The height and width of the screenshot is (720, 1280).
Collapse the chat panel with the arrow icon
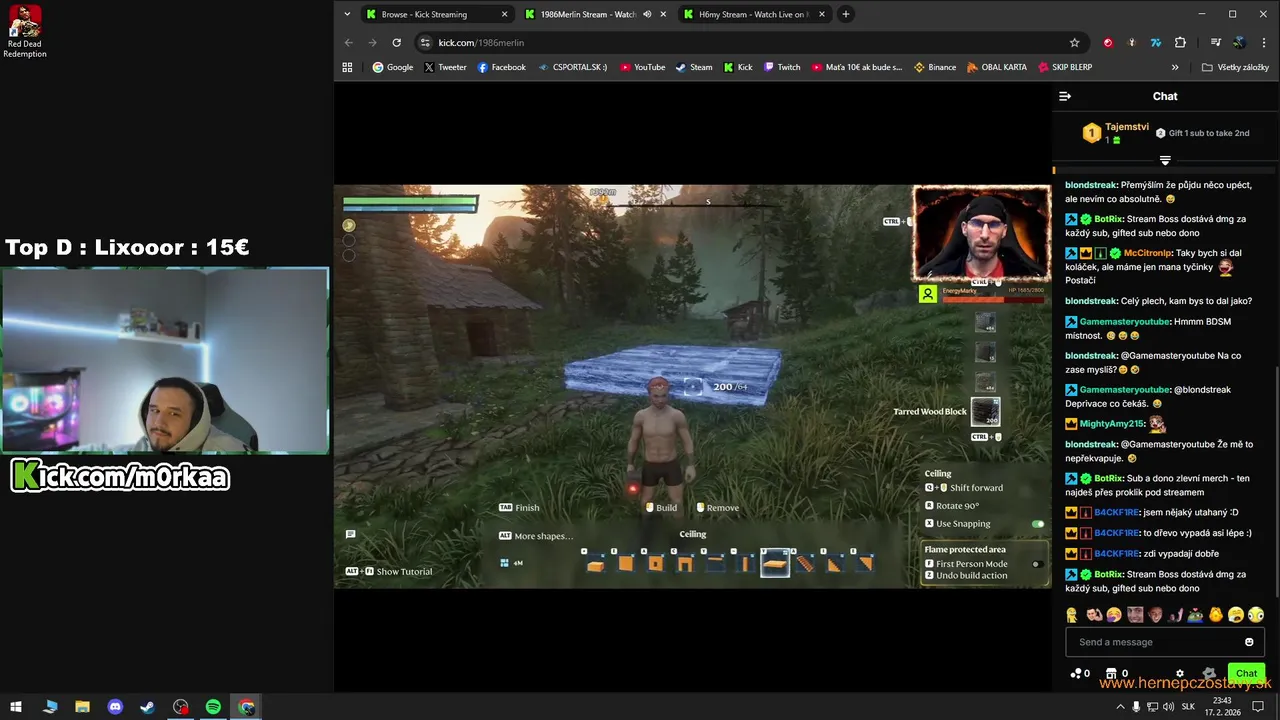pos(1065,96)
